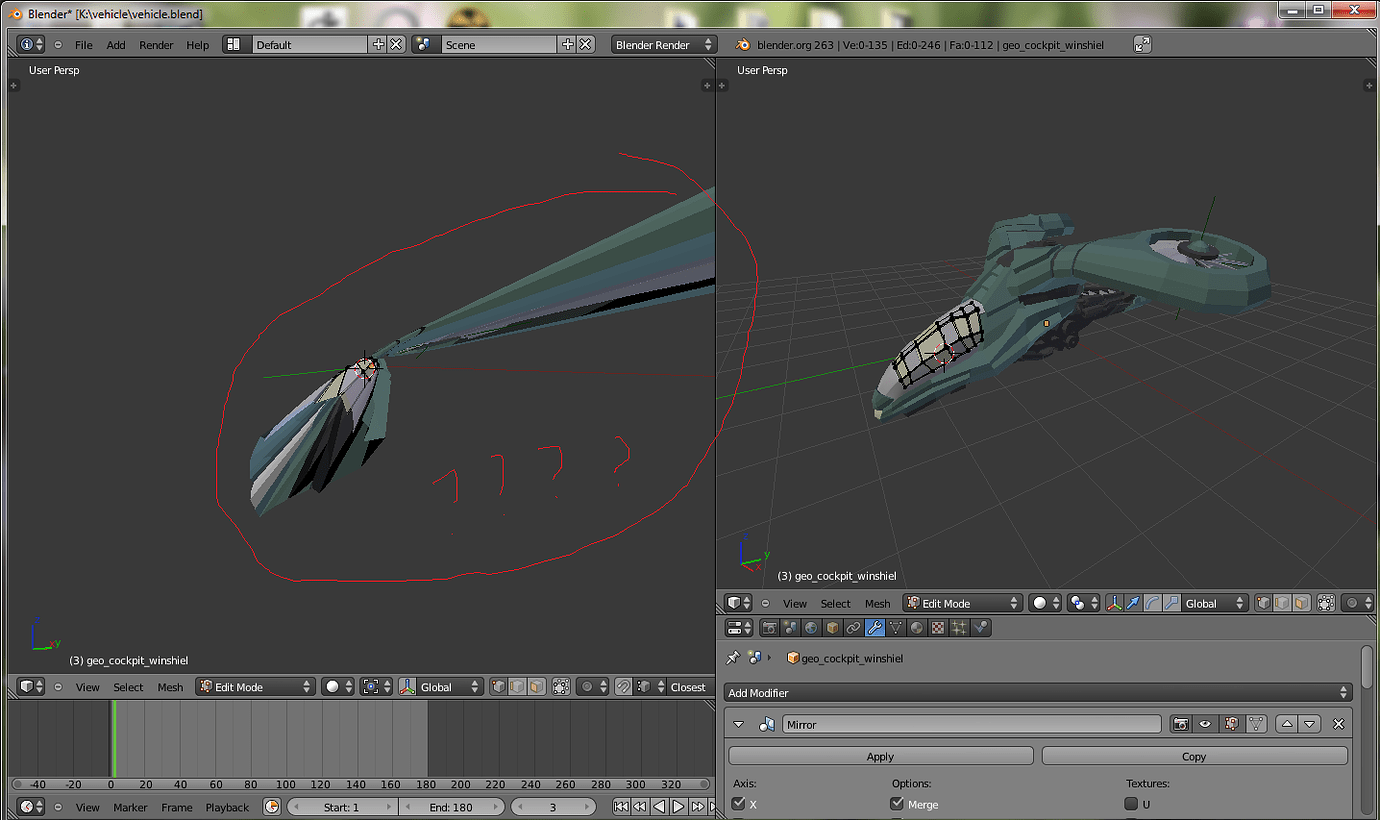Toggle fullscreen with icon next to stats text
The height and width of the screenshot is (820, 1380).
[1142, 44]
